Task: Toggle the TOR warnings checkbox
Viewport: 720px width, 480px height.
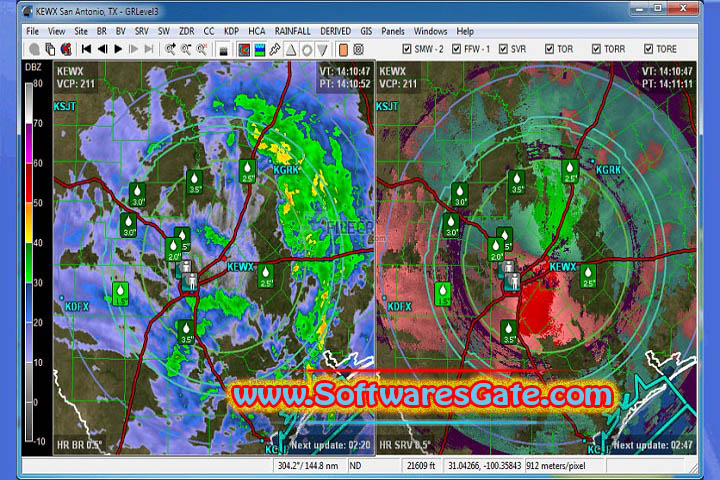Action: point(549,49)
